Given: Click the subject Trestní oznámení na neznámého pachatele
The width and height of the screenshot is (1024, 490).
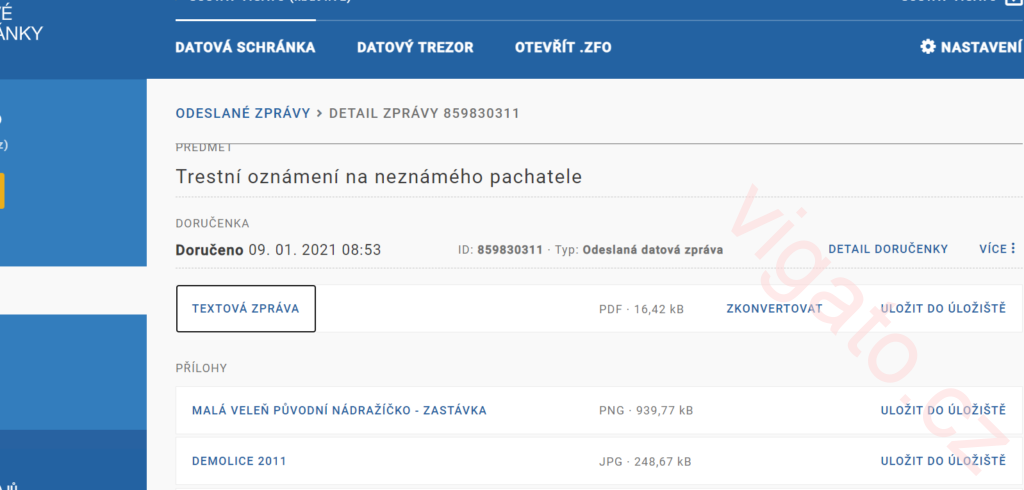Looking at the screenshot, I should [378, 177].
